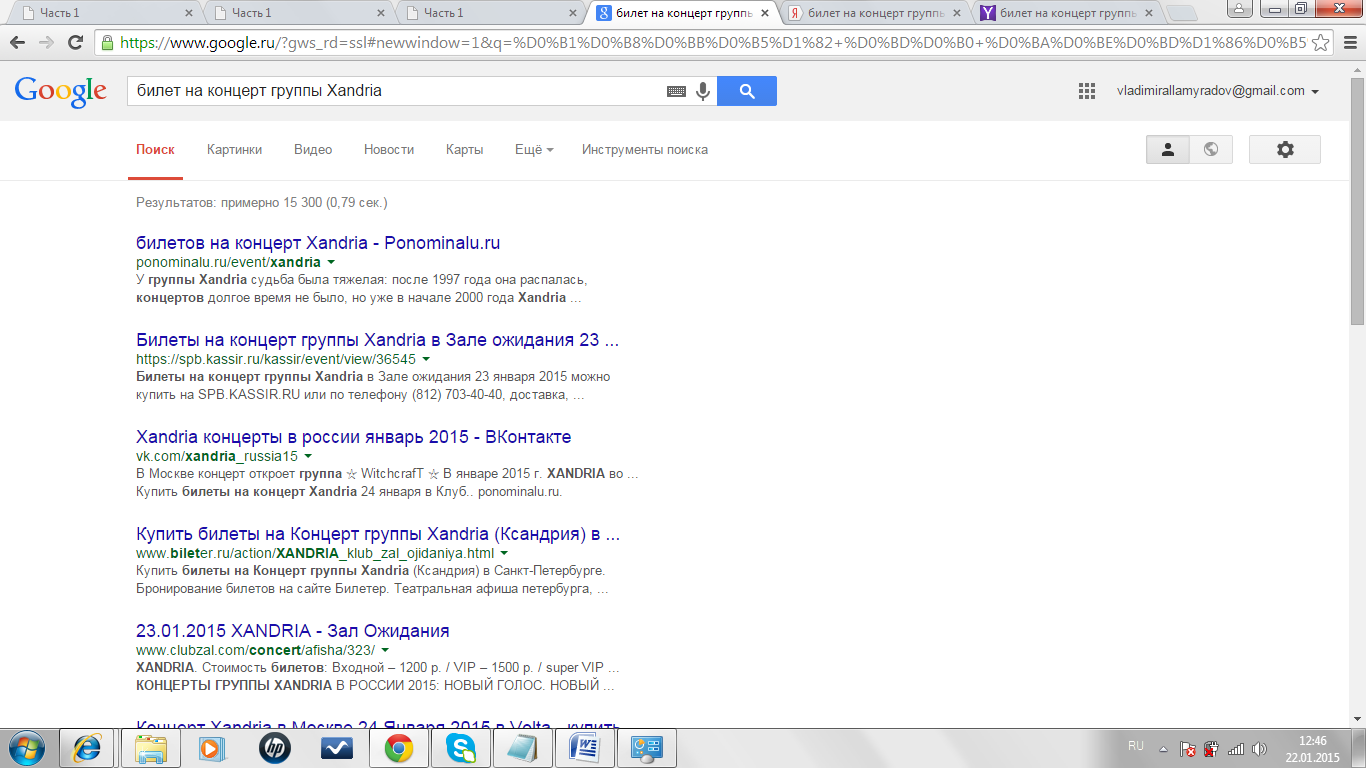Open Xandria концерты в россии ВКонтакте result

[353, 437]
